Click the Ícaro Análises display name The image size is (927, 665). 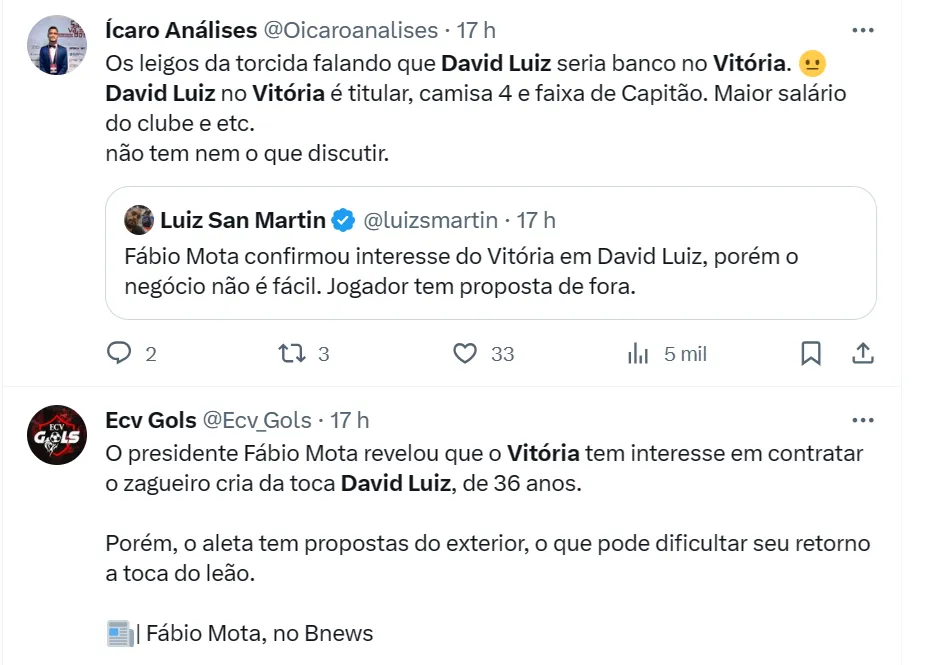tap(180, 31)
